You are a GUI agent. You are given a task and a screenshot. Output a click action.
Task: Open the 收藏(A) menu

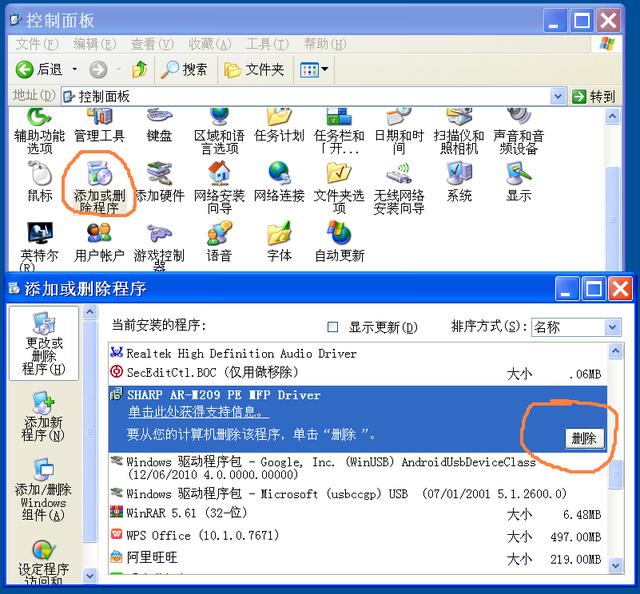pos(210,44)
